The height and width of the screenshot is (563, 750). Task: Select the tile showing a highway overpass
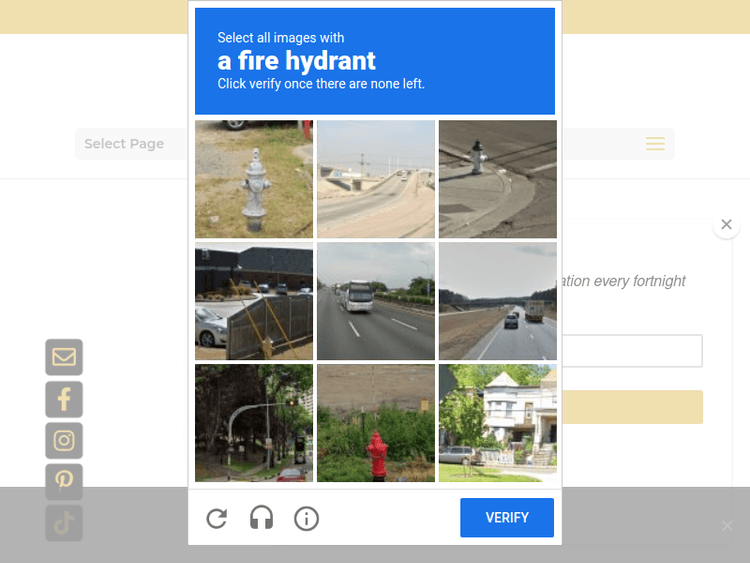[x=376, y=179]
